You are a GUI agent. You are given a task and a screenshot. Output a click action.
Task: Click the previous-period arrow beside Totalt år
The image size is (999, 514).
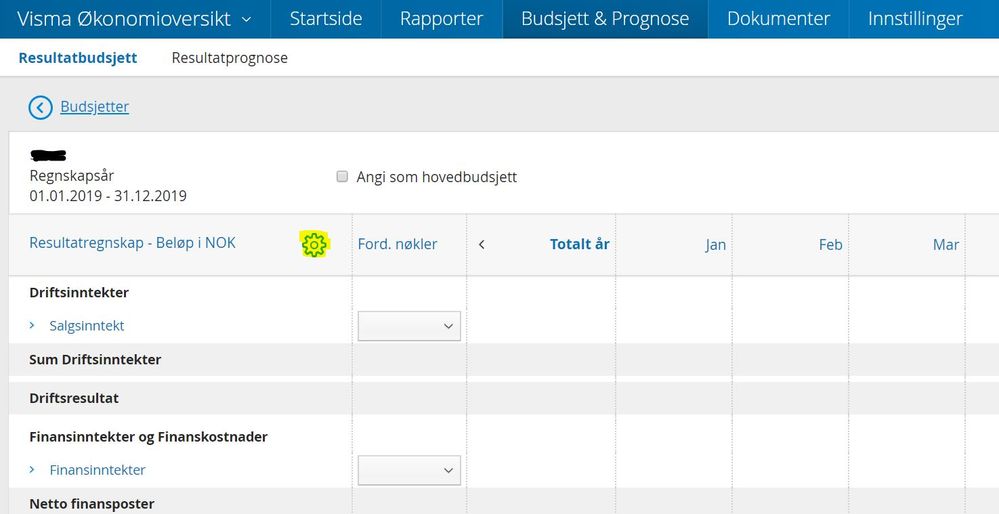click(482, 245)
